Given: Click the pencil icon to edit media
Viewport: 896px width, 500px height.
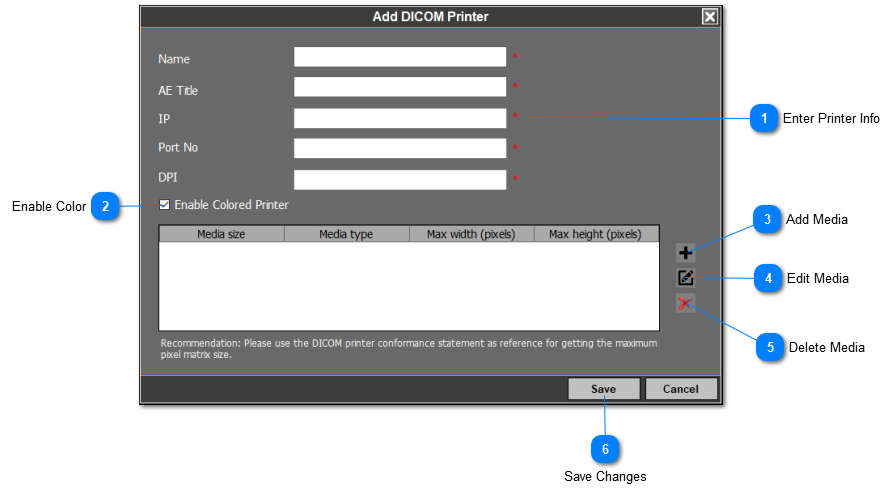Looking at the screenshot, I should (x=686, y=278).
